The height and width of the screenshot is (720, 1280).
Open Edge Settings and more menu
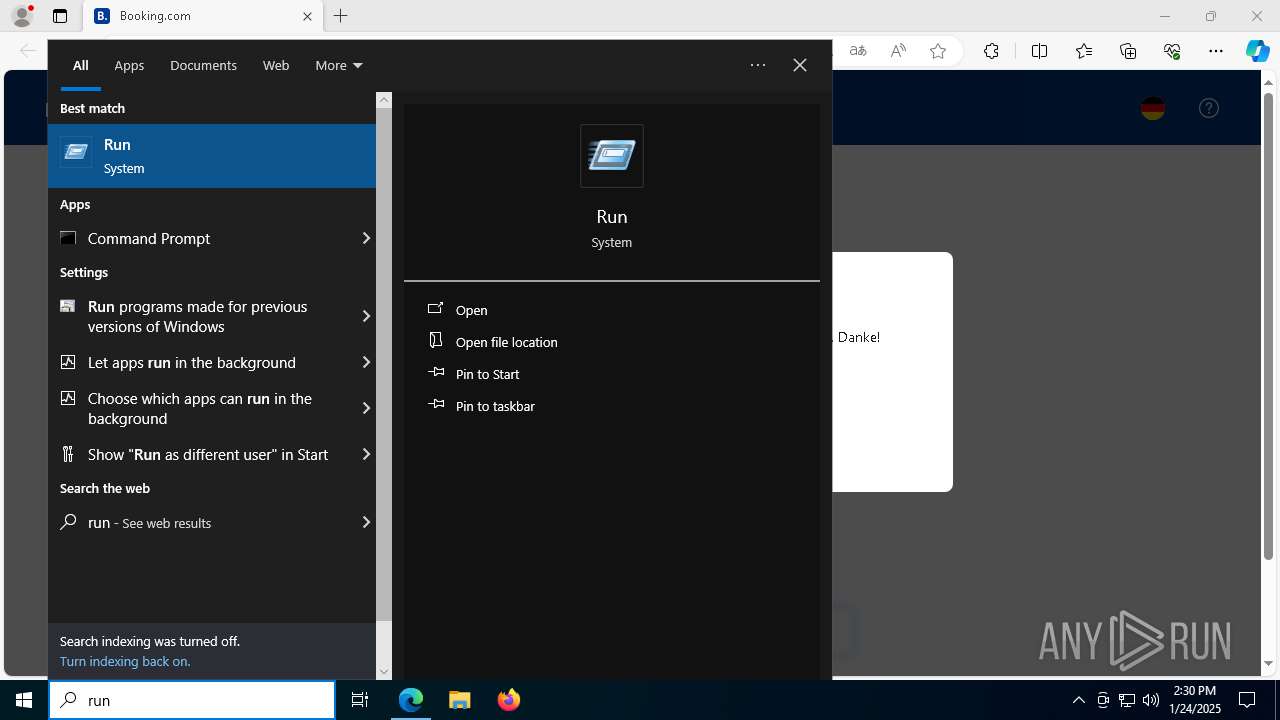pos(1216,51)
